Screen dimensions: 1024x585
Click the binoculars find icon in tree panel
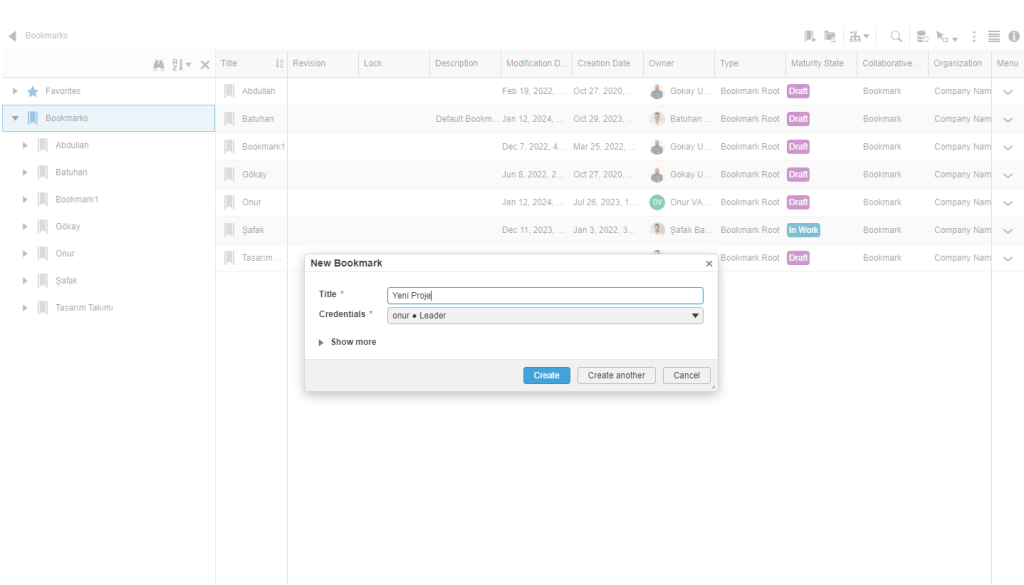(x=159, y=64)
